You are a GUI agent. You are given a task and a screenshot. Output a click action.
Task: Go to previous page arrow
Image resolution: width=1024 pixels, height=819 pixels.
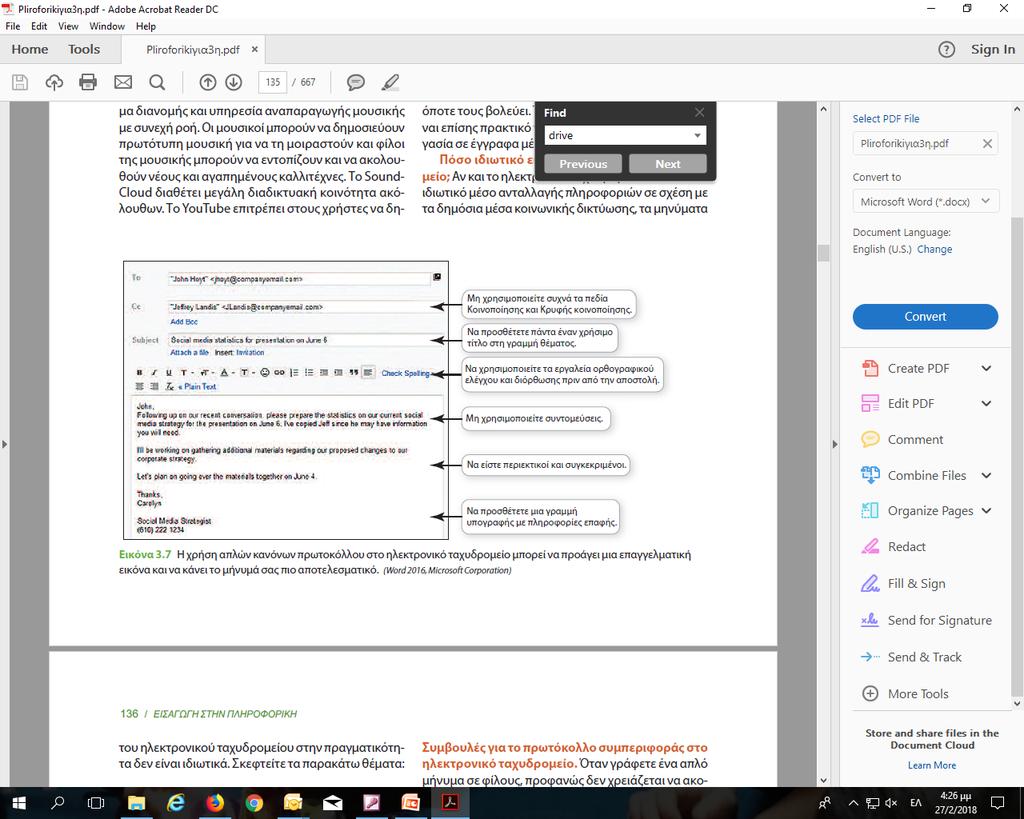pos(208,82)
